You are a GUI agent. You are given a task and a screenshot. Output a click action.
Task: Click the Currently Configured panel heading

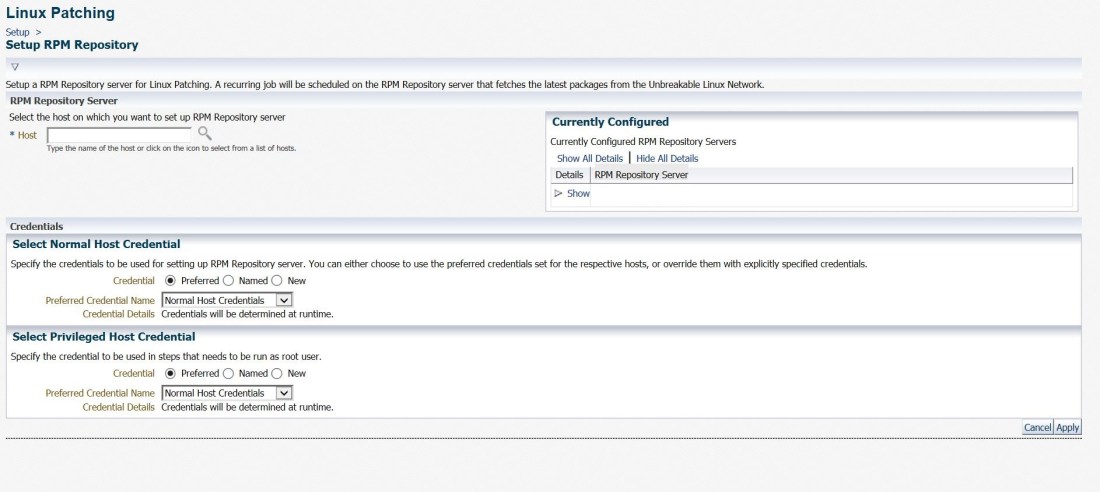tap(610, 122)
